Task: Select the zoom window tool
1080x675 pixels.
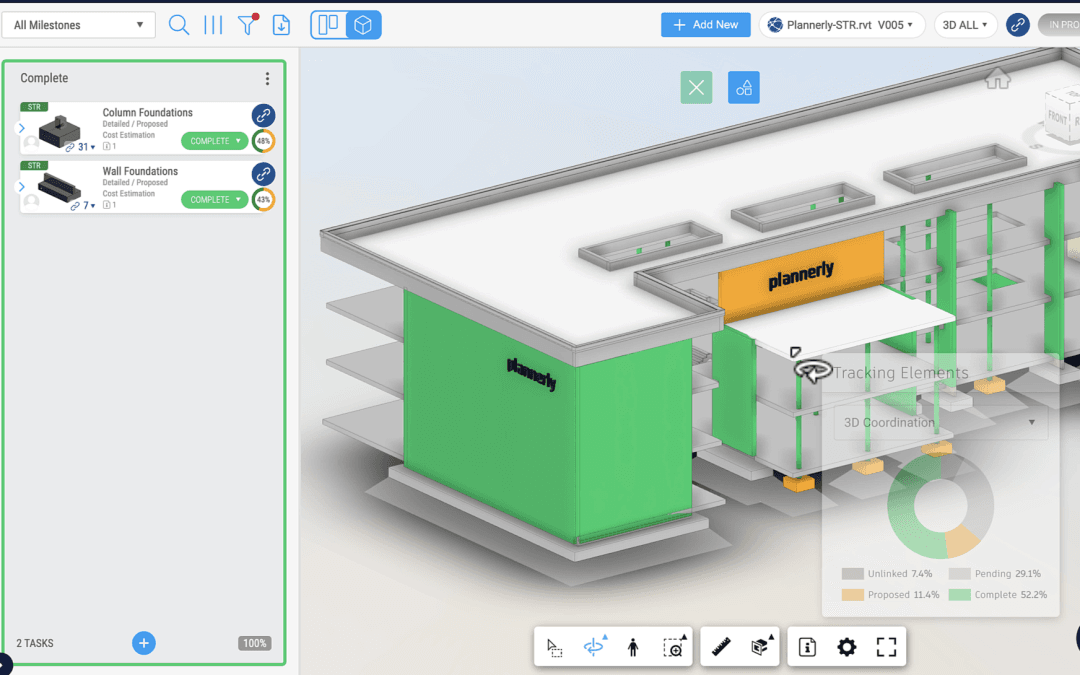Action: click(x=674, y=647)
